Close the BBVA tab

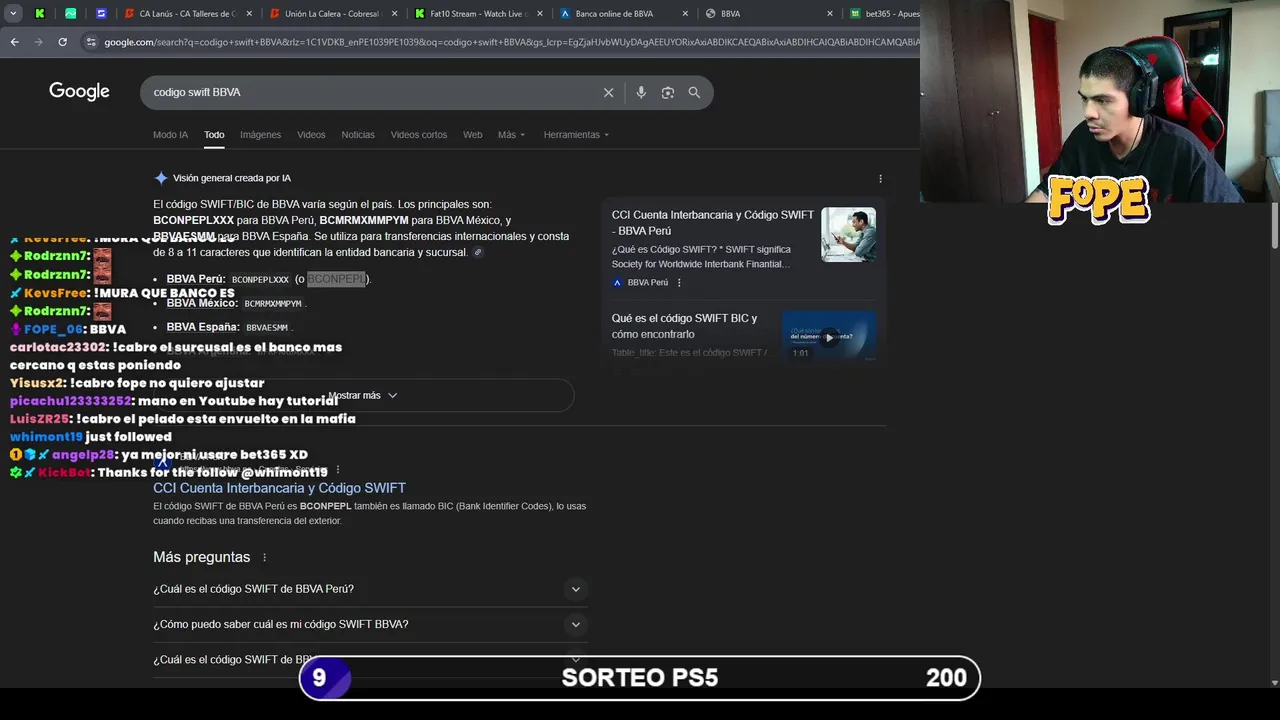click(830, 14)
